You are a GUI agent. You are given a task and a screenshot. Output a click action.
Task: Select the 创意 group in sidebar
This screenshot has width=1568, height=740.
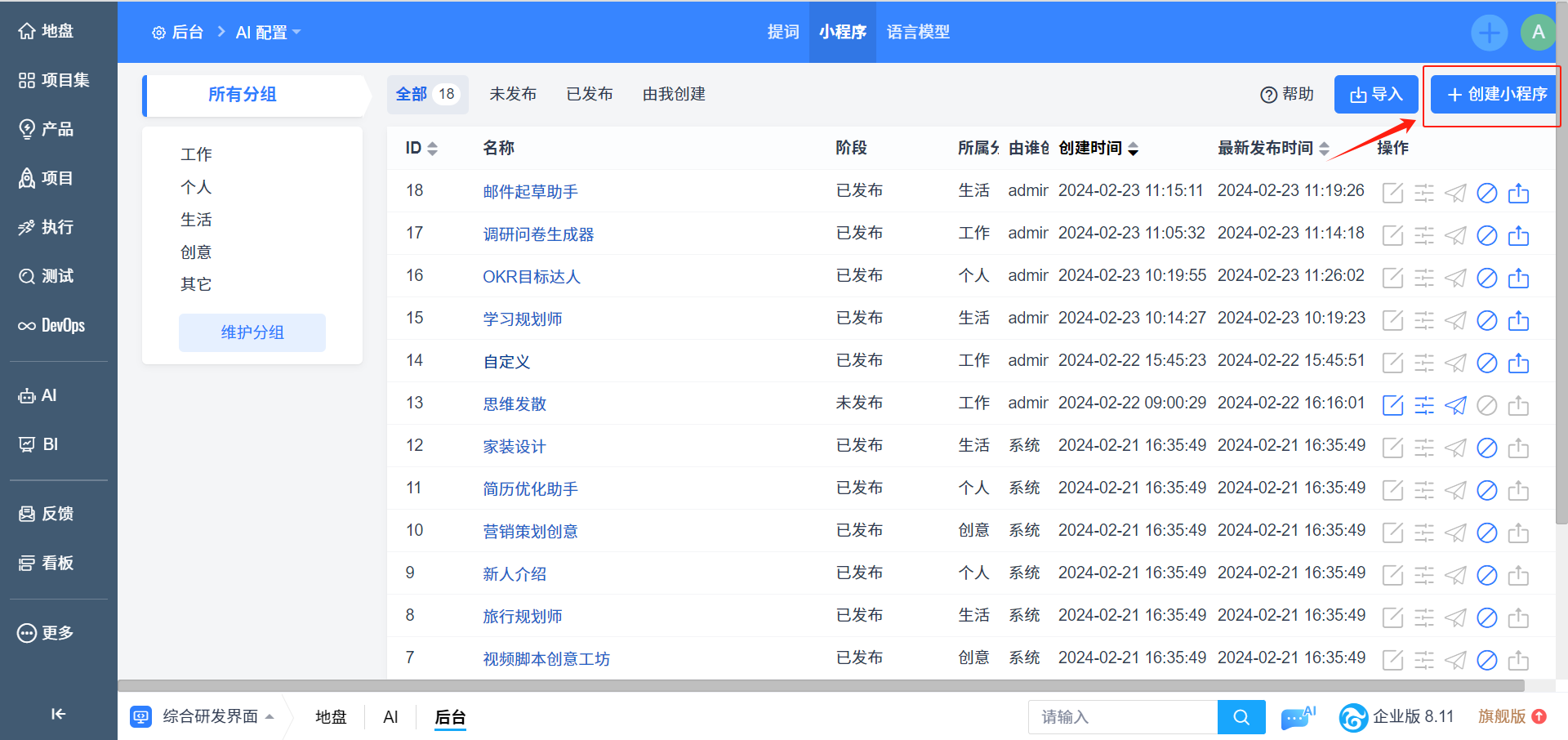tap(196, 252)
